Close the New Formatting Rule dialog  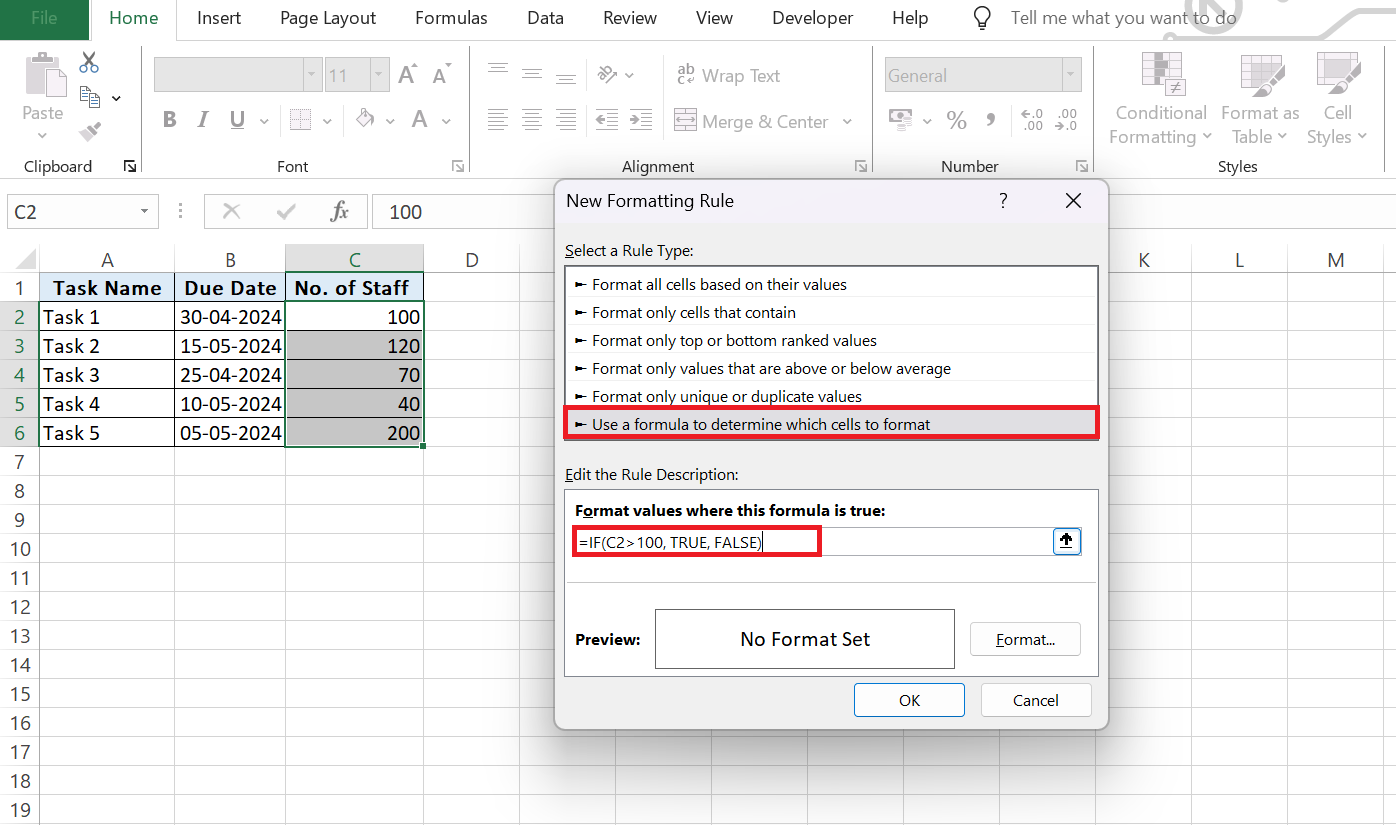point(1073,201)
